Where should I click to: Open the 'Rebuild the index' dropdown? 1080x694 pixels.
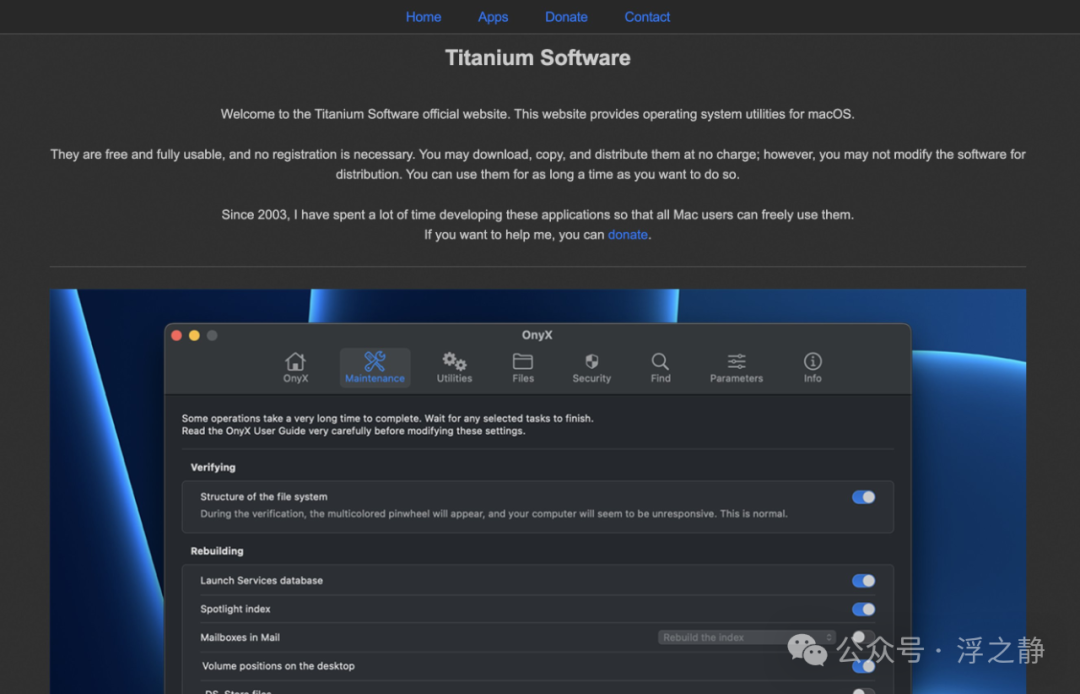(747, 638)
